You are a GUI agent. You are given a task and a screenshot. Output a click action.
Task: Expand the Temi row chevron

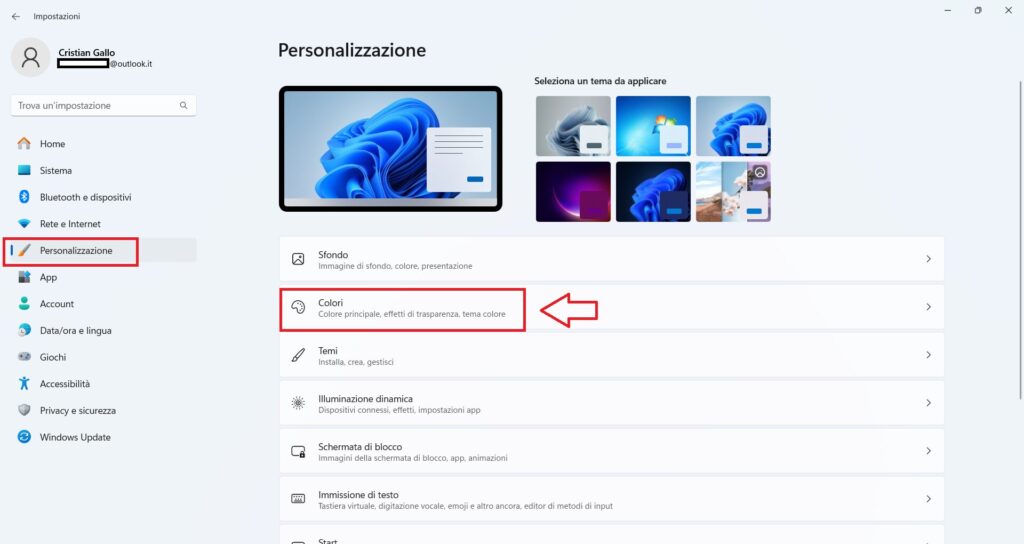[928, 355]
